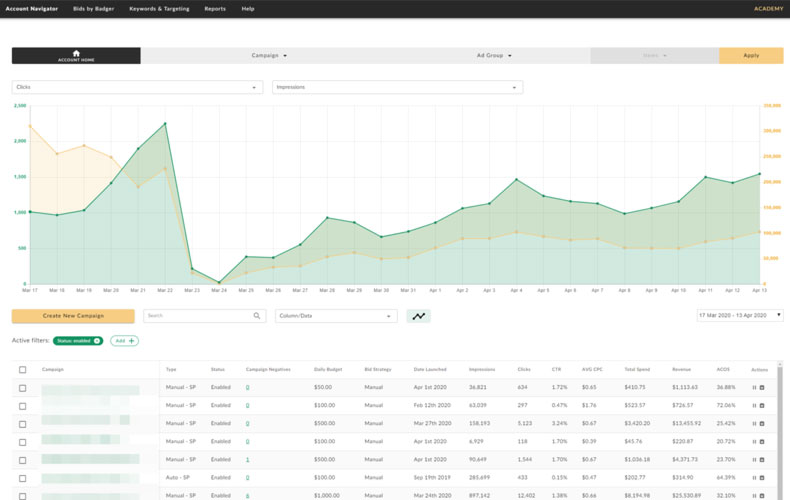Check the campaign row with 90,649 impressions
This screenshot has height=500, width=790.
[23, 460]
